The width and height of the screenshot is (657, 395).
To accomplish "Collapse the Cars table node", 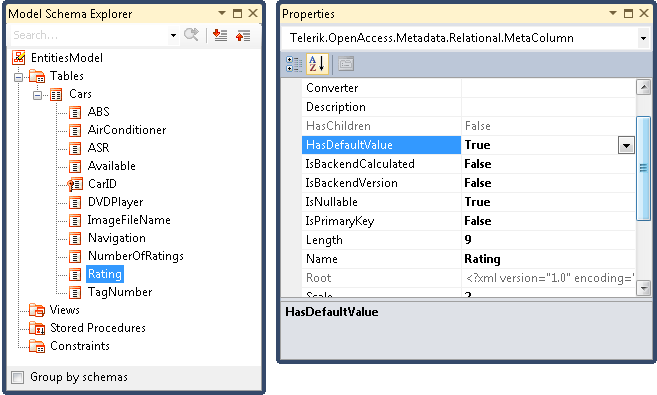I will click(37, 96).
